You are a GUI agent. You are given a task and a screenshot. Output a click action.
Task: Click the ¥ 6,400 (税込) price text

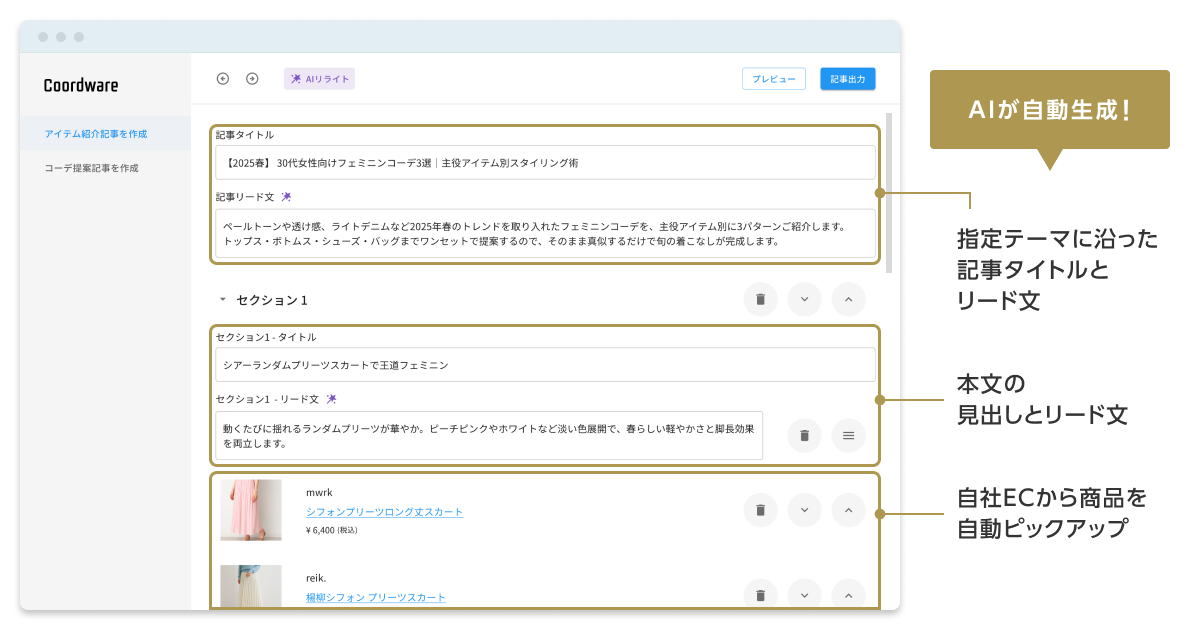(x=331, y=530)
